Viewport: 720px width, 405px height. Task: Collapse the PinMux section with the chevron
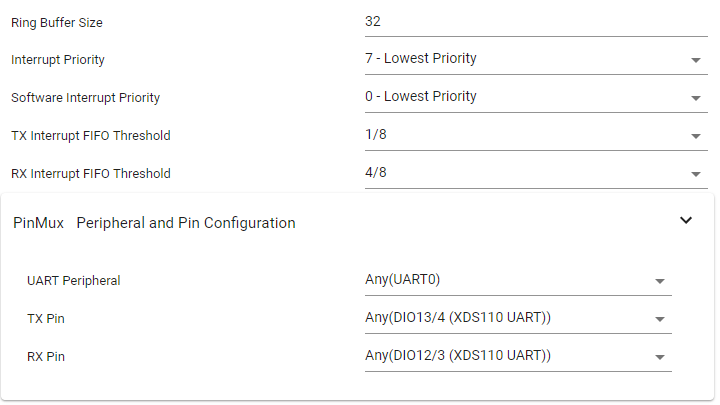point(686,221)
